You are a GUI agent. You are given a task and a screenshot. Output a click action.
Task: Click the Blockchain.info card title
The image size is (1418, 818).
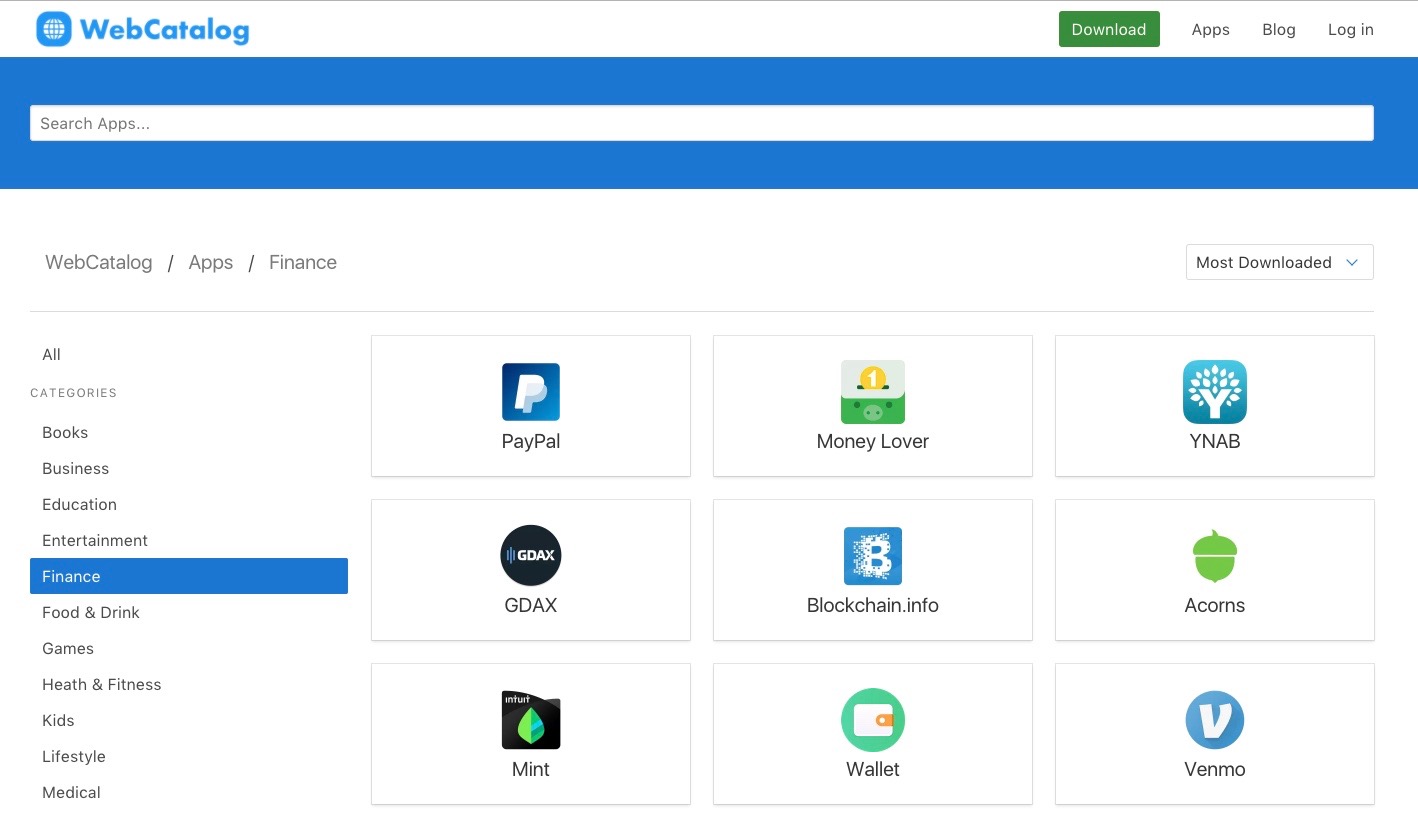pyautogui.click(x=873, y=605)
